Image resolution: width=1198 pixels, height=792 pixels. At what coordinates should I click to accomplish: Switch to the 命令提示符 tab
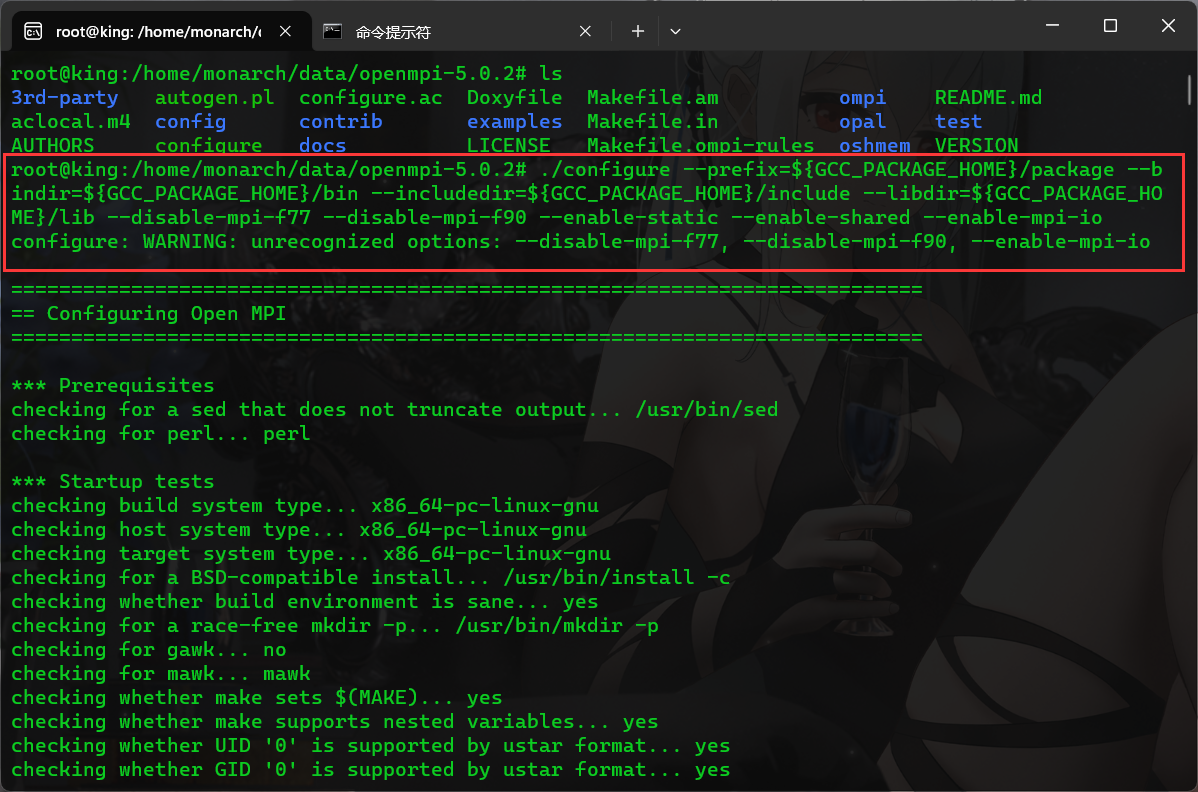point(458,31)
